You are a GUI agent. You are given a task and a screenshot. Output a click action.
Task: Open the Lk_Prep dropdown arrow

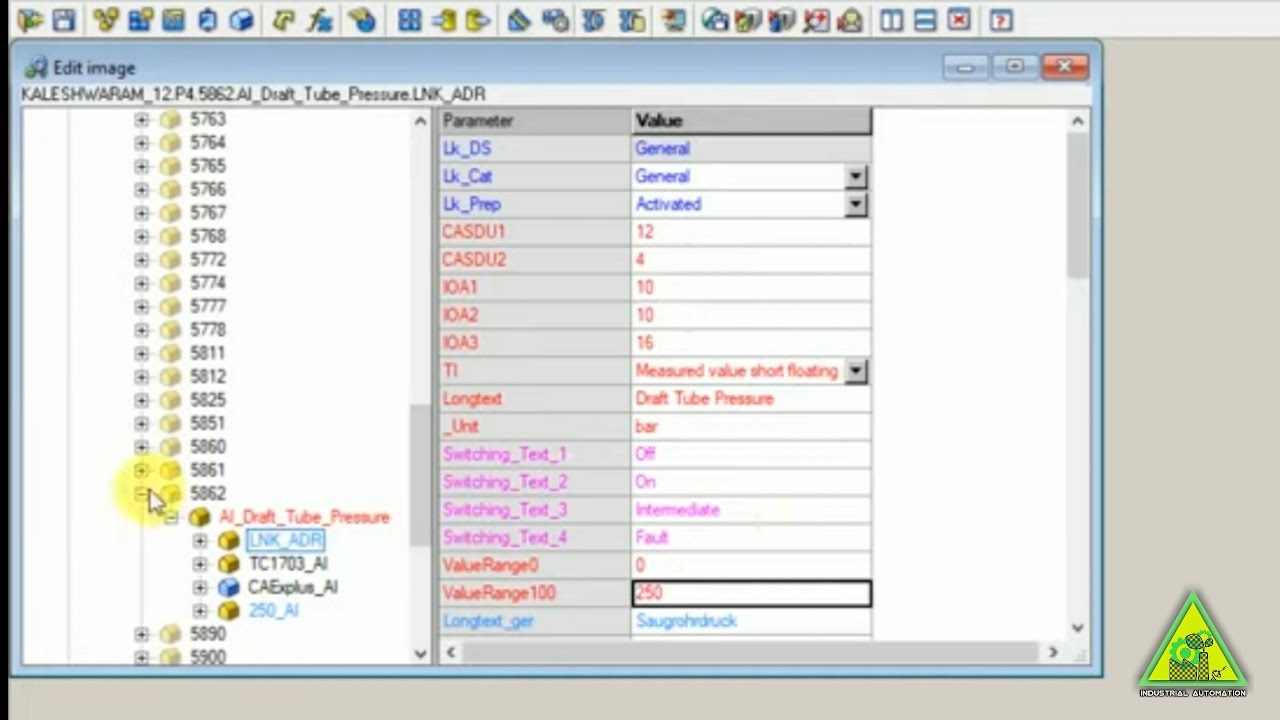tap(856, 204)
